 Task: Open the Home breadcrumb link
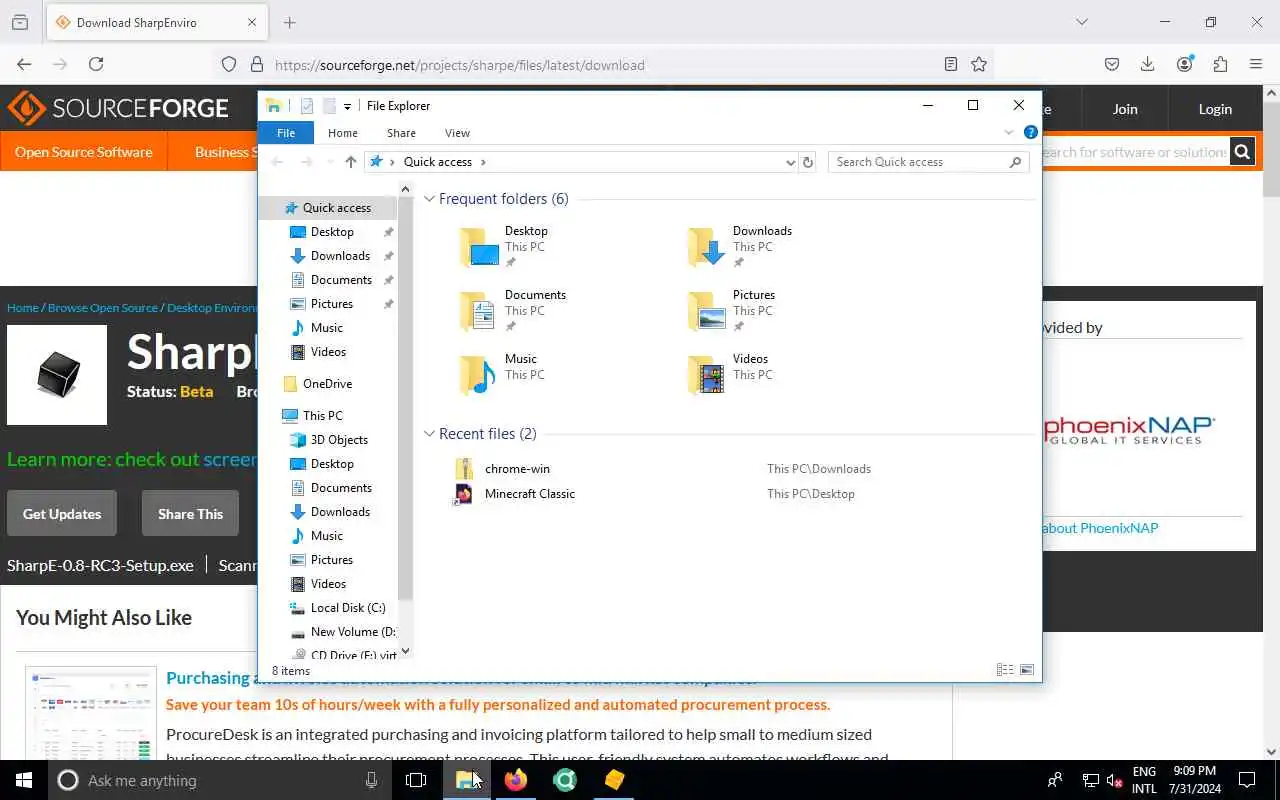tap(23, 308)
